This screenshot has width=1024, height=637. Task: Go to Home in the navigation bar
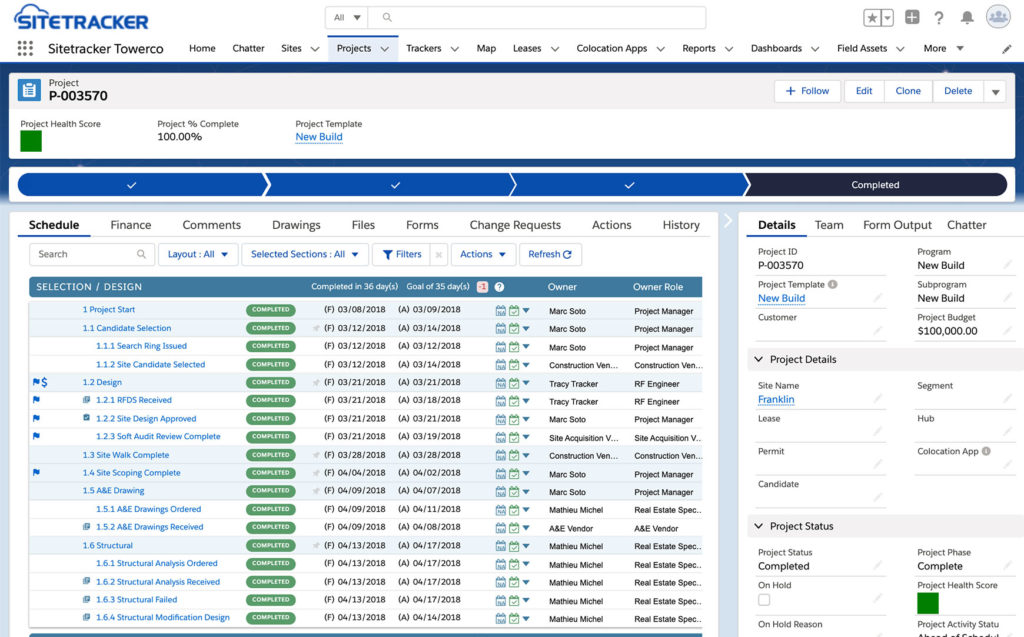(x=202, y=48)
